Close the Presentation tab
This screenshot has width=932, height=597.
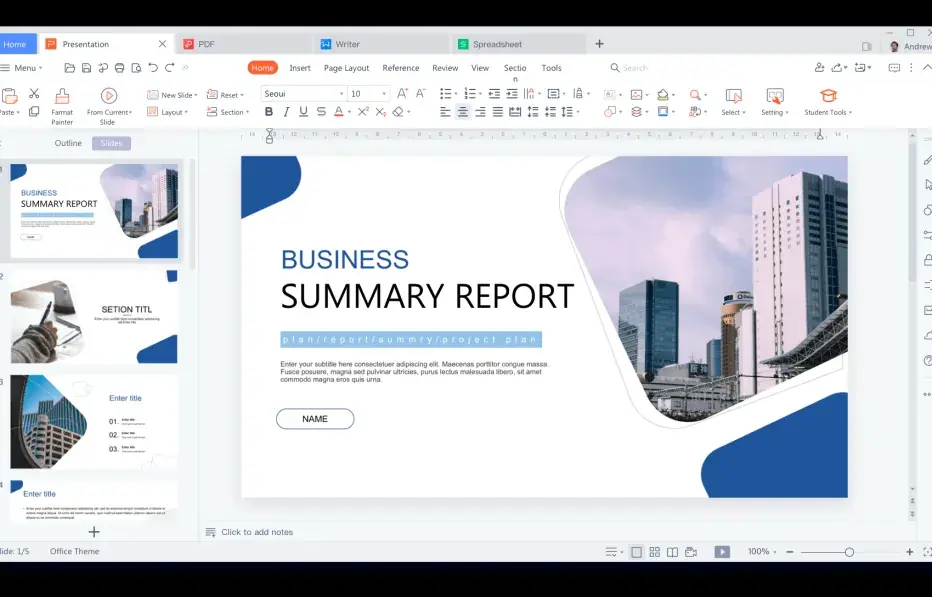[x=162, y=44]
